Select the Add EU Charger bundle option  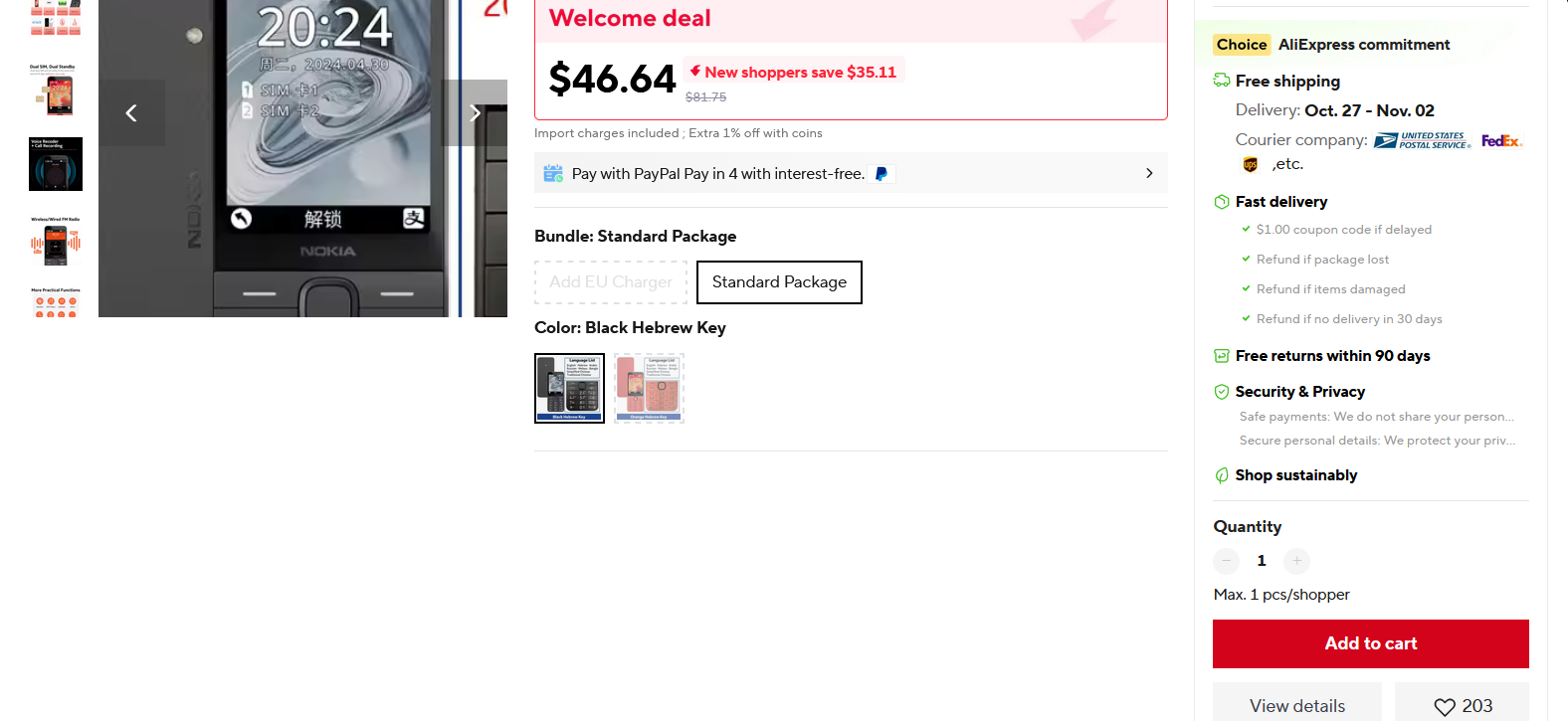click(x=611, y=282)
